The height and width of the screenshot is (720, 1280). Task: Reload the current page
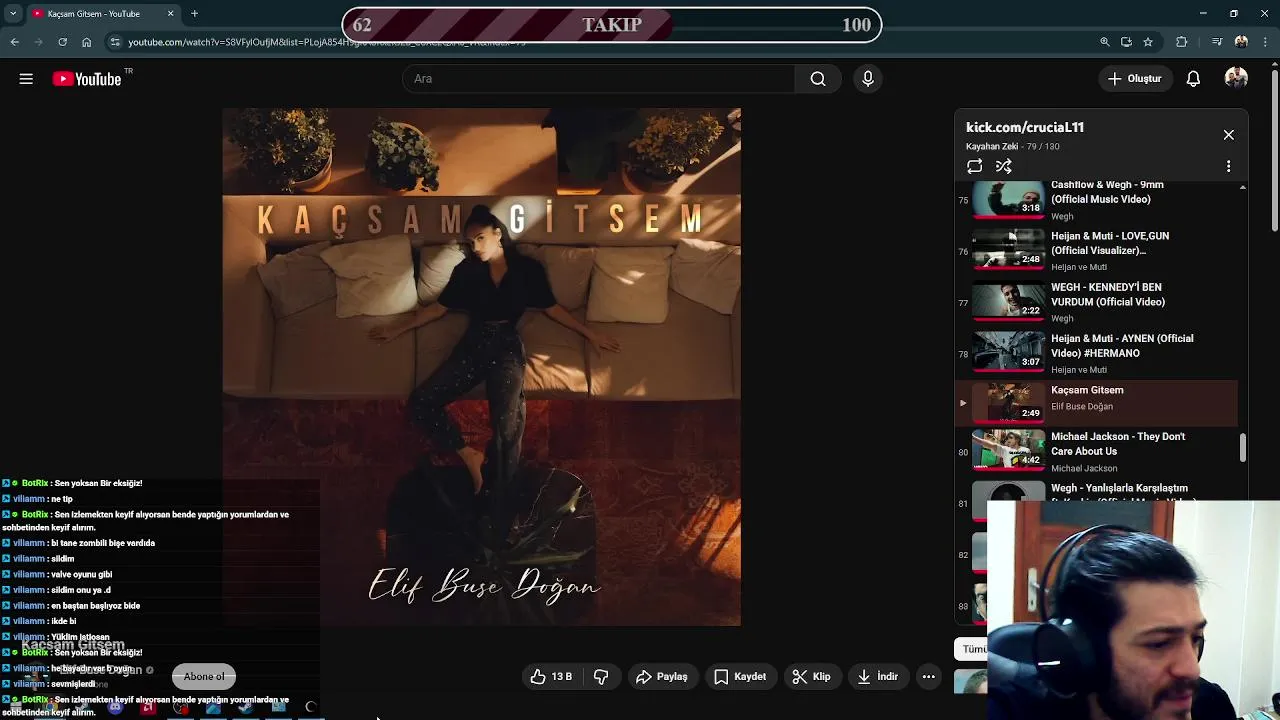(x=62, y=42)
